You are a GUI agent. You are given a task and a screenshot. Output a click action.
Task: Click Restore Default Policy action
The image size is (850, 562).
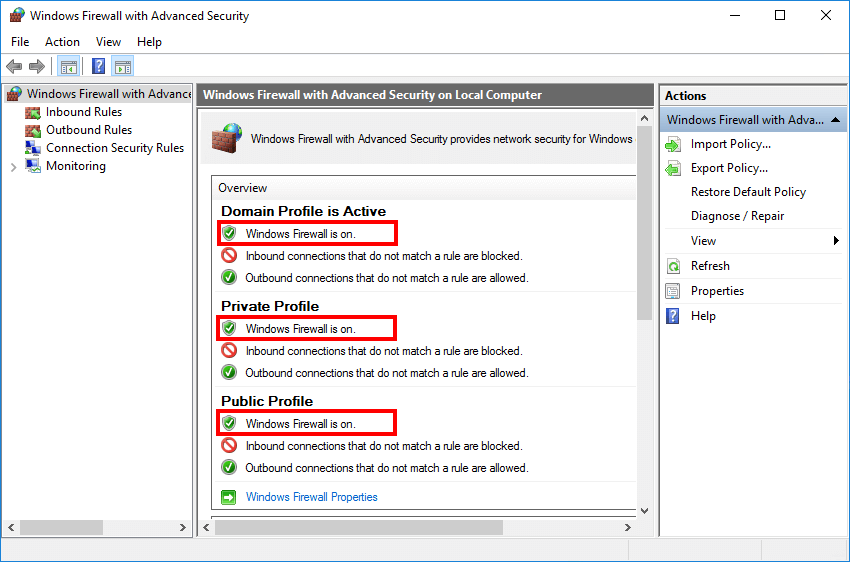[x=748, y=192]
